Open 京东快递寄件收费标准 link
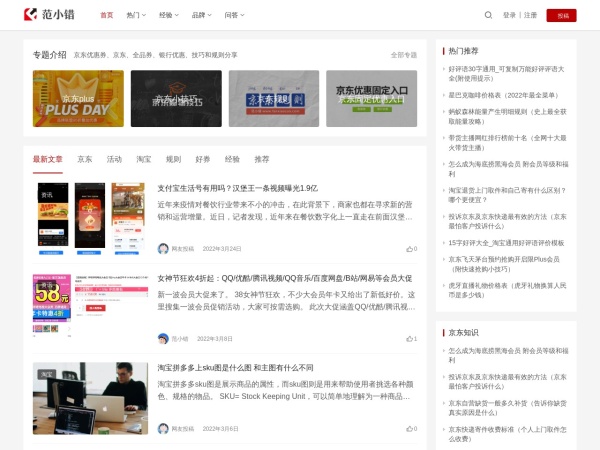This screenshot has height=450, width=600. tap(507, 434)
